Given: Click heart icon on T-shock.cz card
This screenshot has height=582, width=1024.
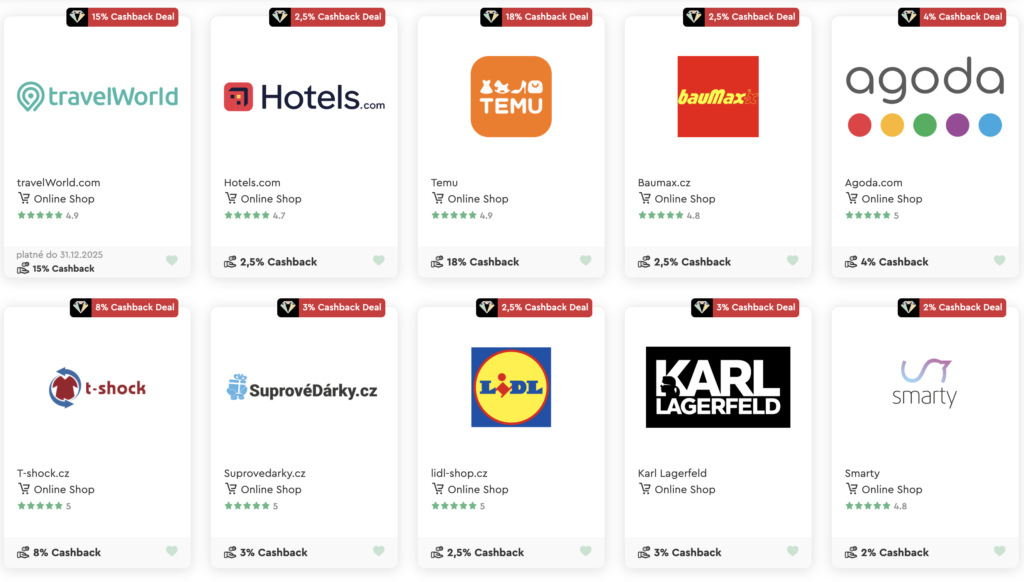Looking at the screenshot, I should click(172, 551).
